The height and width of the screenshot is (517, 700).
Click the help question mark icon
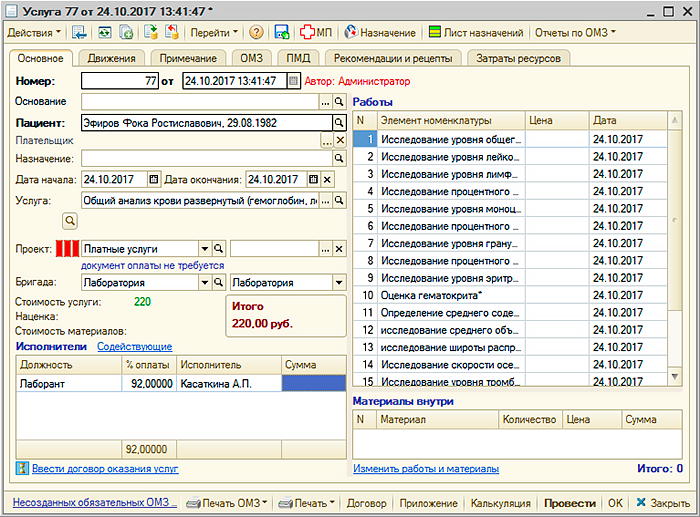point(257,32)
